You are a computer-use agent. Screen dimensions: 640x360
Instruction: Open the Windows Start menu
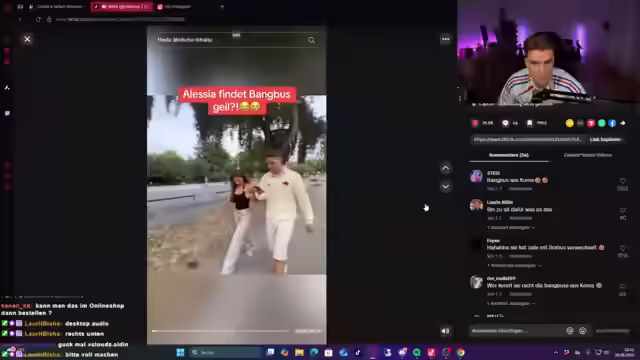tap(180, 352)
